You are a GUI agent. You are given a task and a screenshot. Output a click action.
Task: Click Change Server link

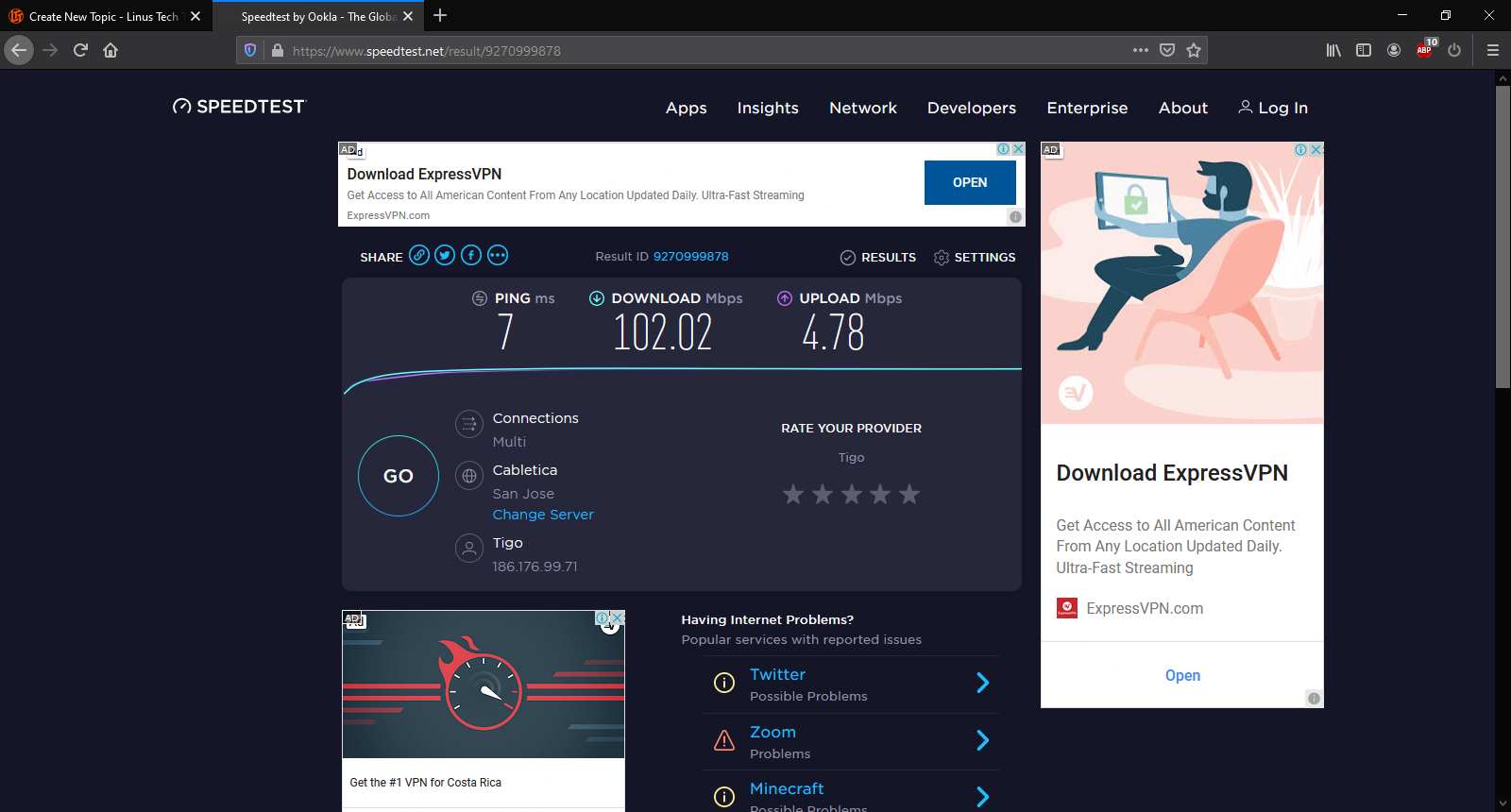543,515
